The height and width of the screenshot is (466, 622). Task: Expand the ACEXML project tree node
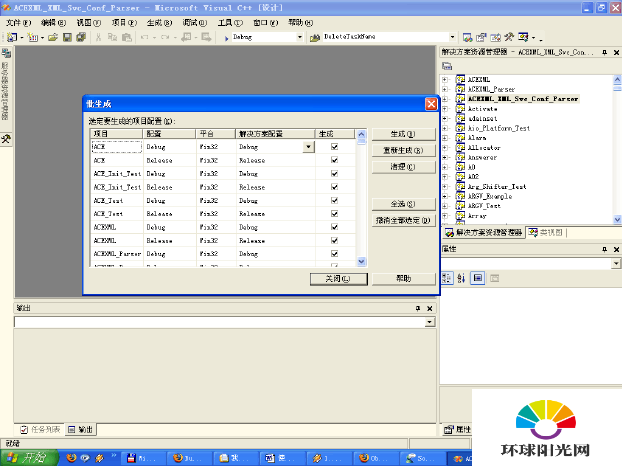pyautogui.click(x=445, y=79)
